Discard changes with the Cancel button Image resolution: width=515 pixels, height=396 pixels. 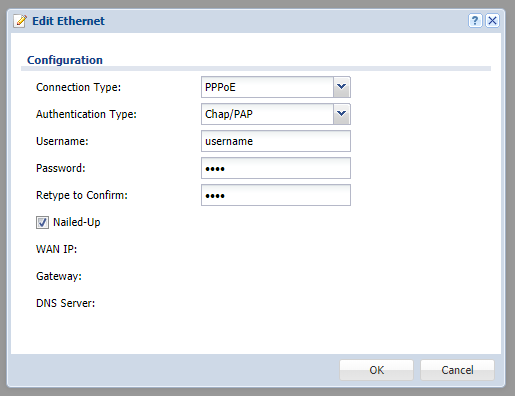(457, 370)
